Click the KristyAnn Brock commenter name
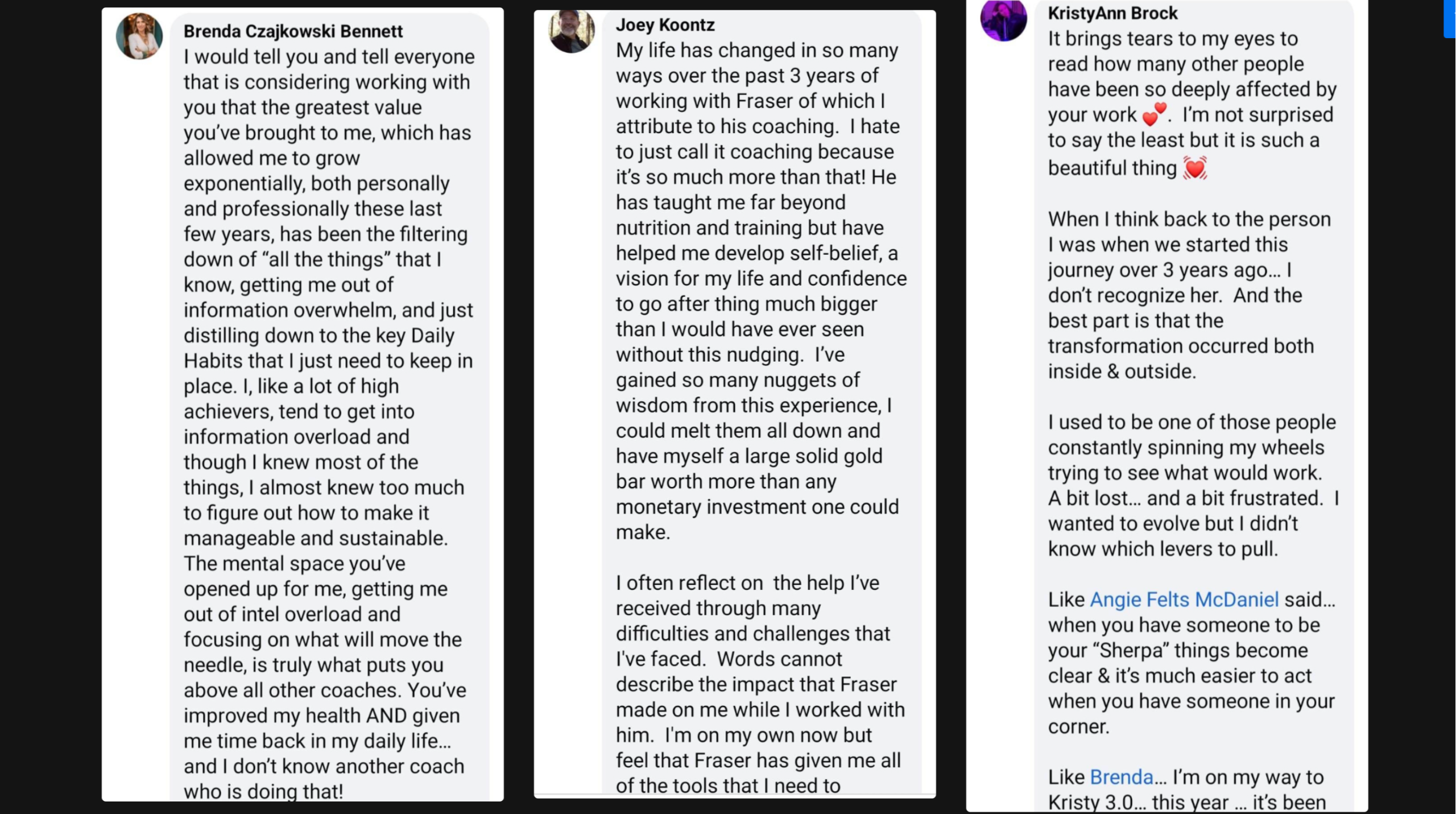The height and width of the screenshot is (814, 1456). (1112, 13)
